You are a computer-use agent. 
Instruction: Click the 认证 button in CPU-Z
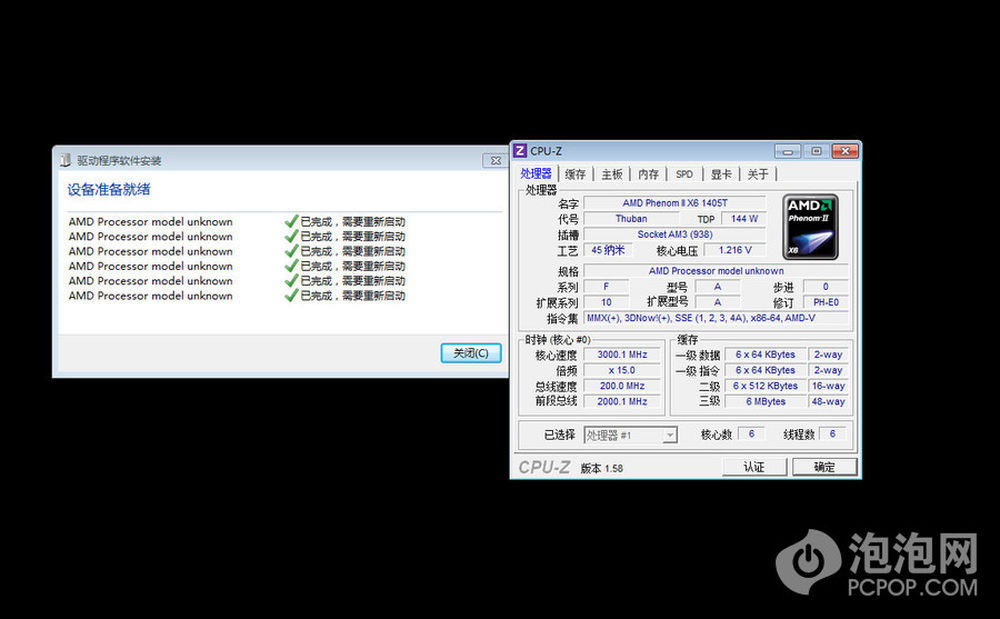[x=754, y=467]
